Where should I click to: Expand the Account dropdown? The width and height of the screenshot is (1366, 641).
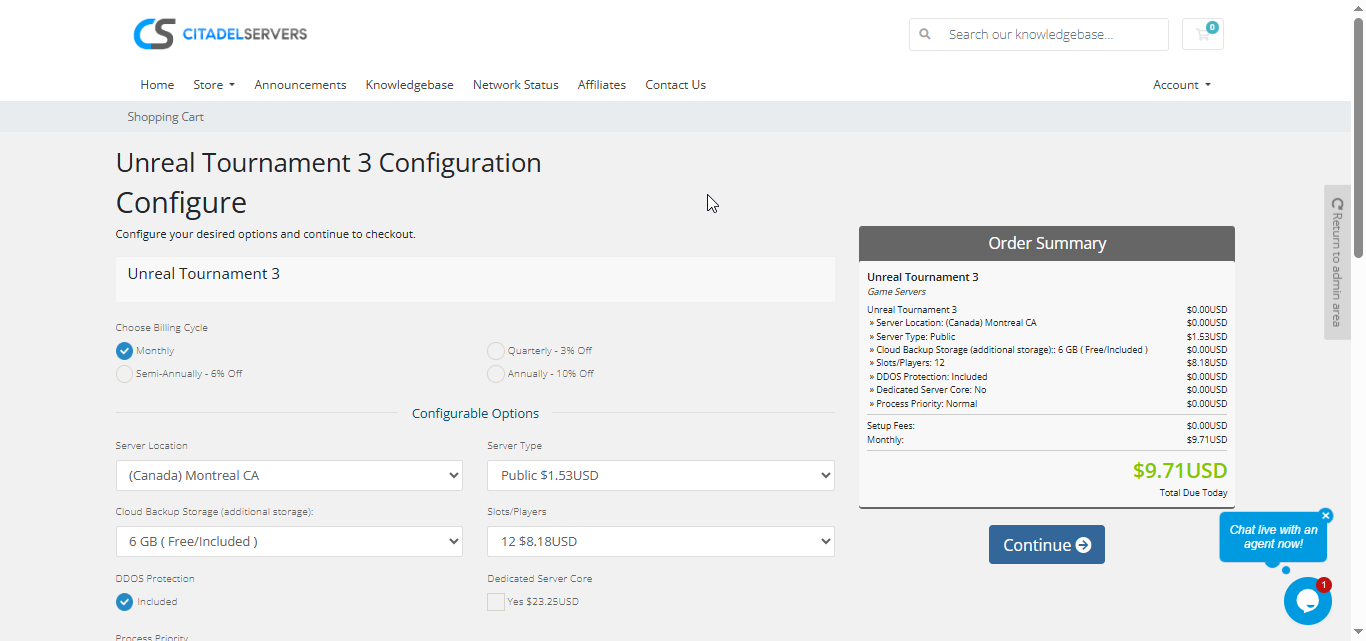[1182, 85]
